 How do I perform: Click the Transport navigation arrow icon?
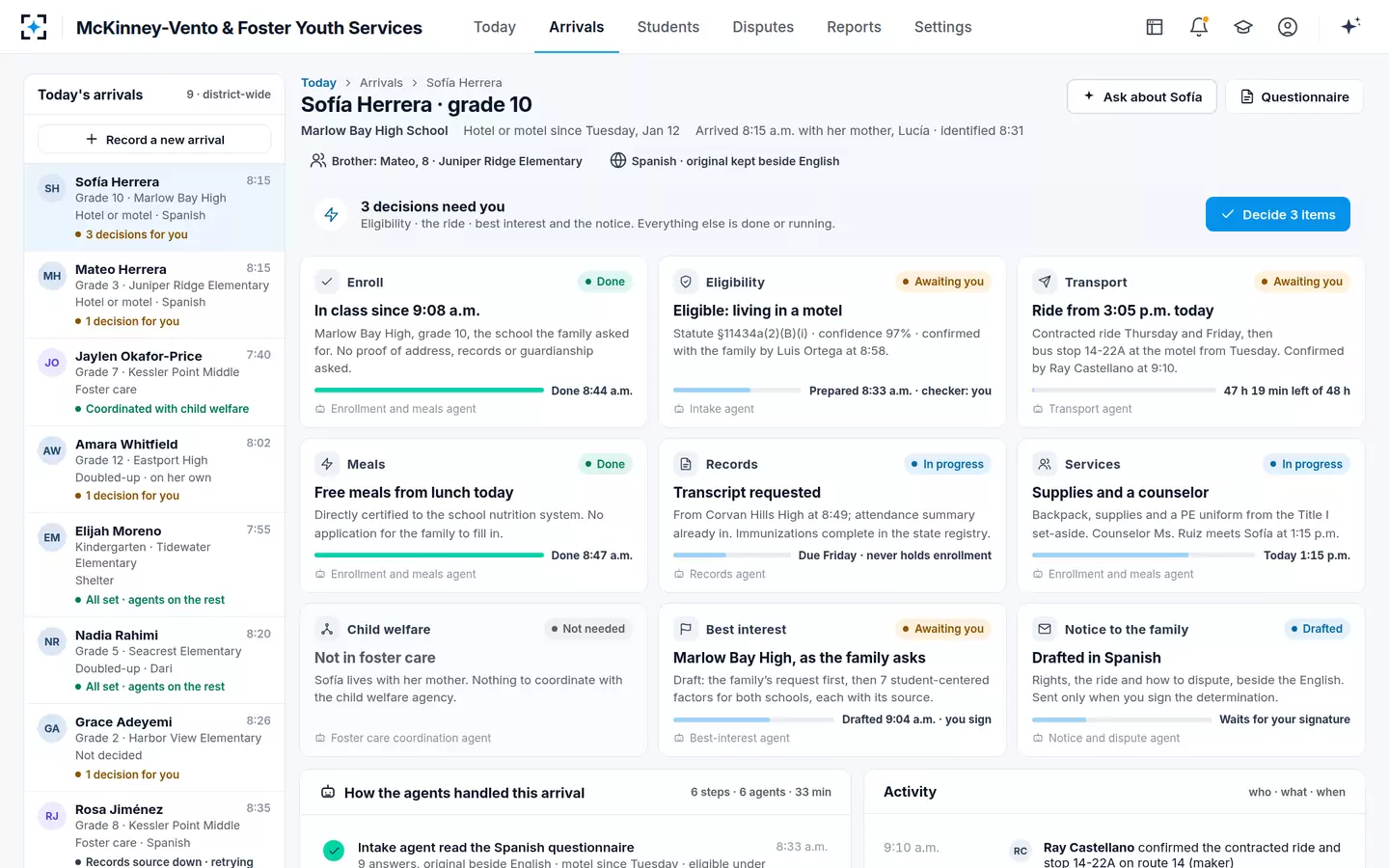[1045, 282]
